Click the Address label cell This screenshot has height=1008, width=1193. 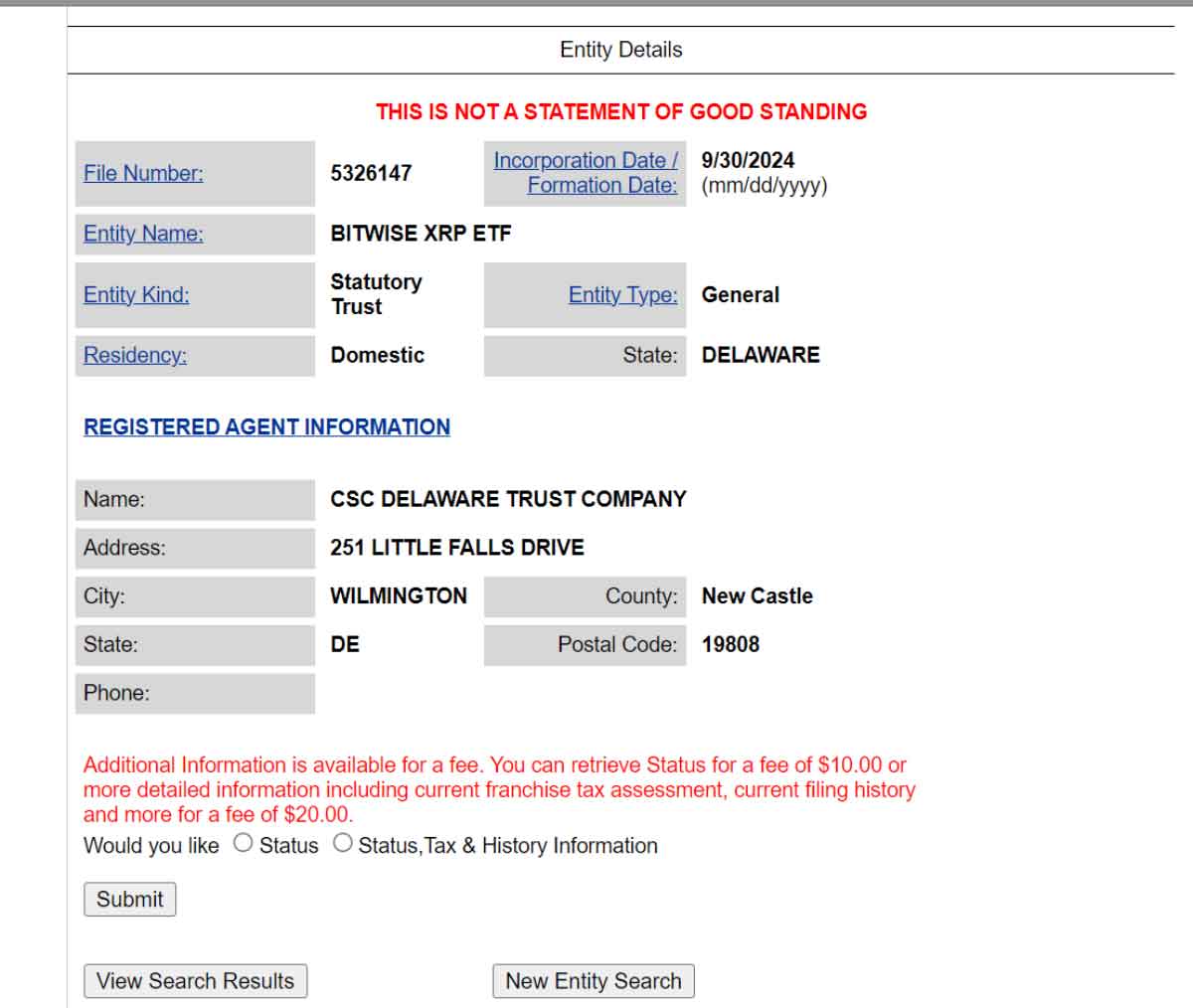(x=195, y=548)
